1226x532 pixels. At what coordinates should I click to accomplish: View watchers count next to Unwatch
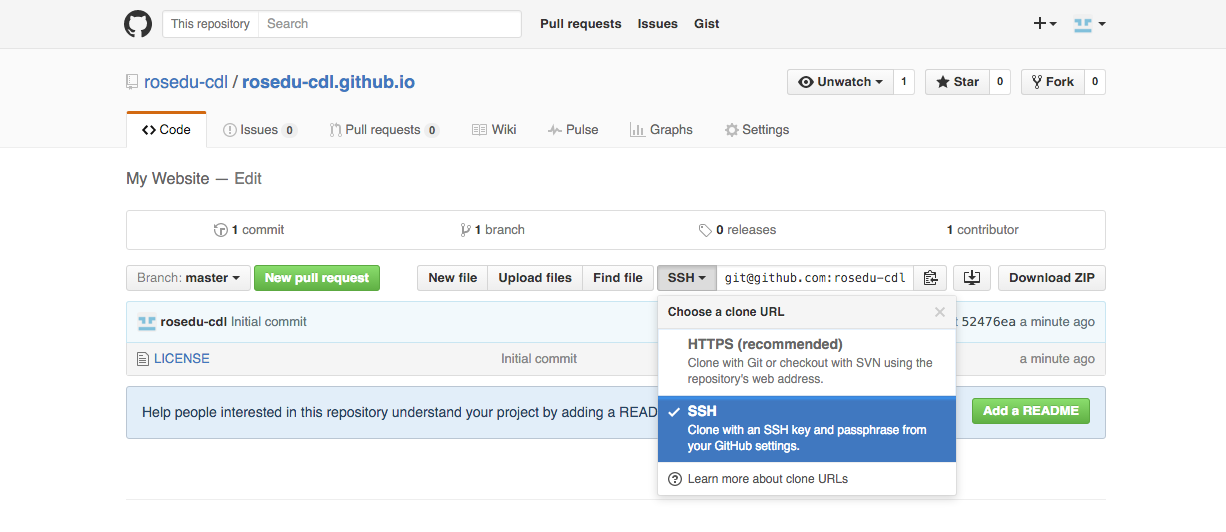(x=904, y=82)
